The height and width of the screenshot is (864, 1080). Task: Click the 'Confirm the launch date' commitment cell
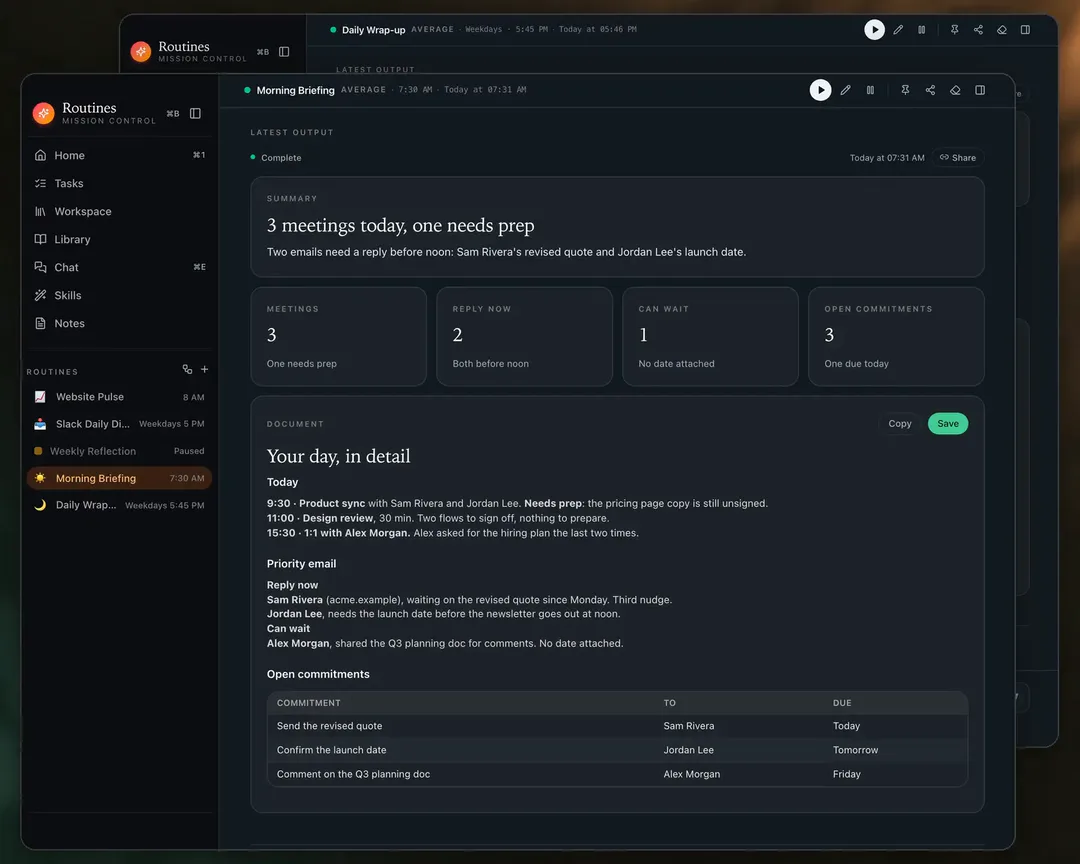[331, 750]
